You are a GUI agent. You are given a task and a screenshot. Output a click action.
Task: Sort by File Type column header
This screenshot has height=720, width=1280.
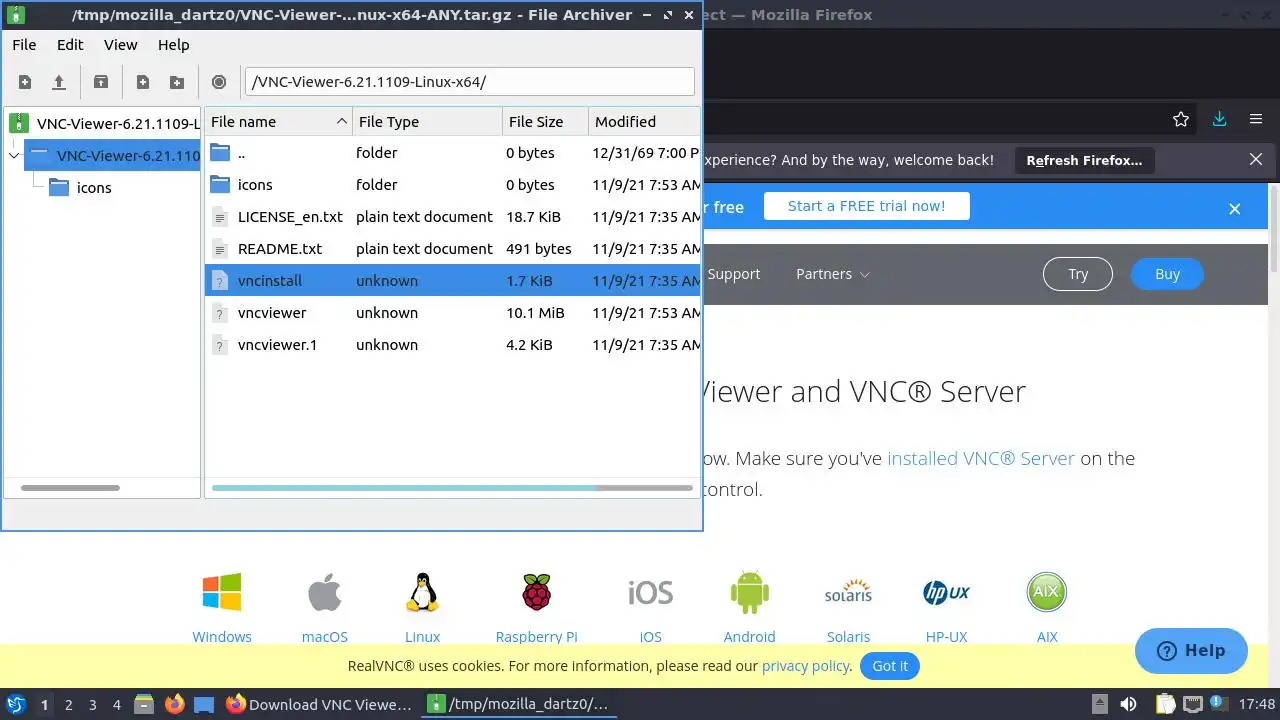pyautogui.click(x=427, y=121)
